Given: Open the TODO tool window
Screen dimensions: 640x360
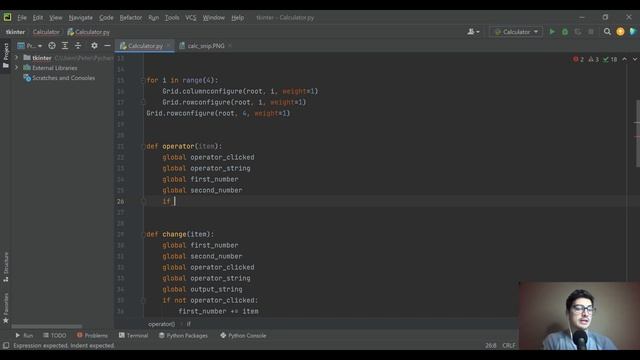Looking at the screenshot, I should click(x=55, y=336).
